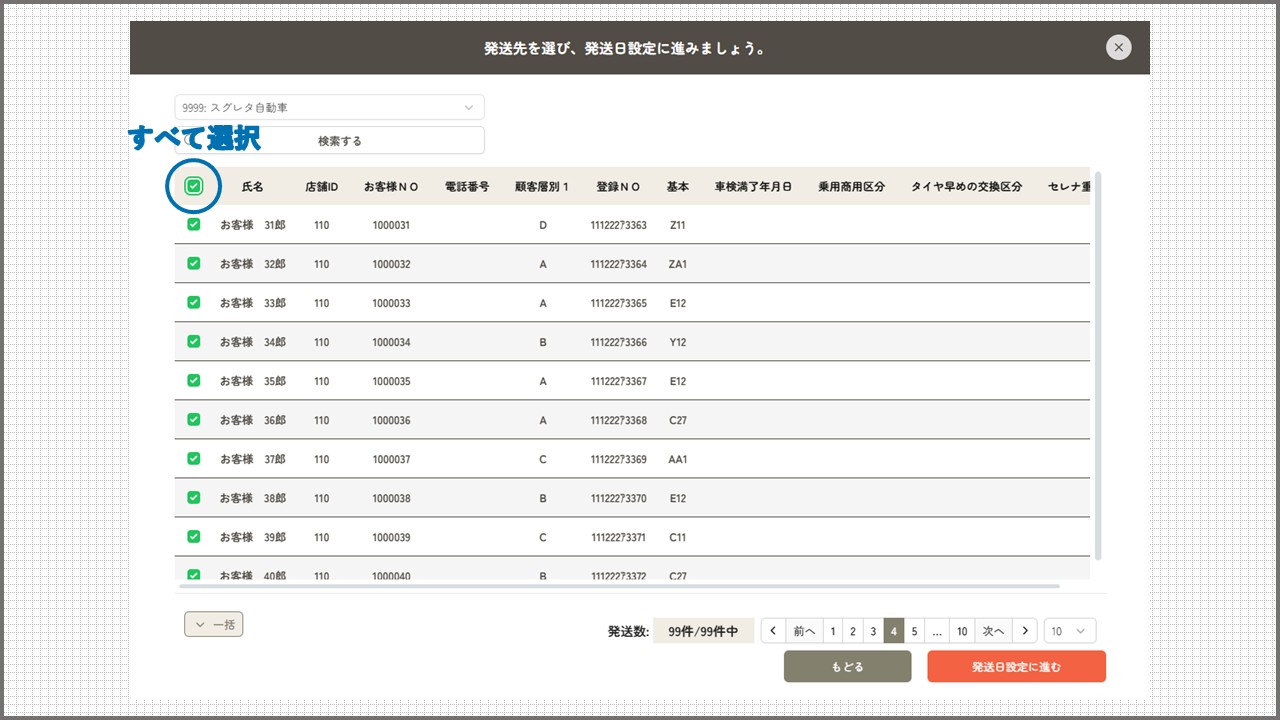Click the pagination ellipsis button
Viewport: 1280px width, 720px height.
(936, 631)
